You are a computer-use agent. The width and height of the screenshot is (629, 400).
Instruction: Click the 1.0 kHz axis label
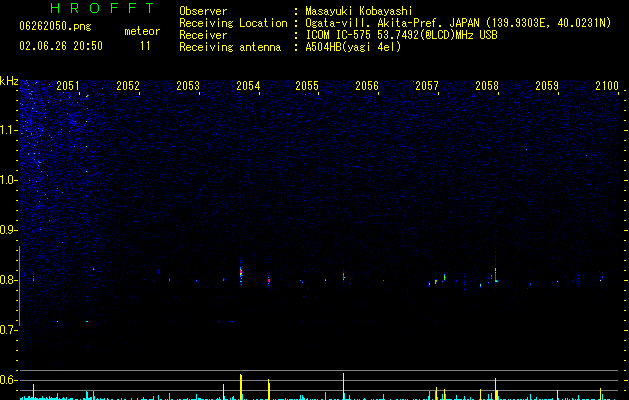click(9, 180)
